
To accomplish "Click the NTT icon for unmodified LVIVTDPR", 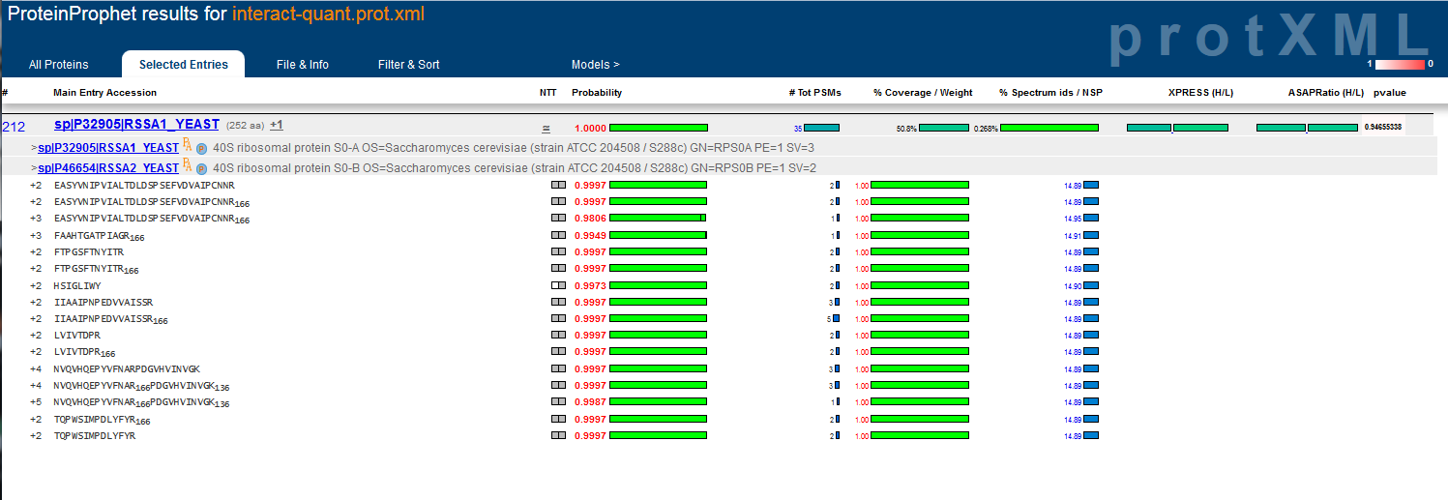I will click(x=557, y=336).
